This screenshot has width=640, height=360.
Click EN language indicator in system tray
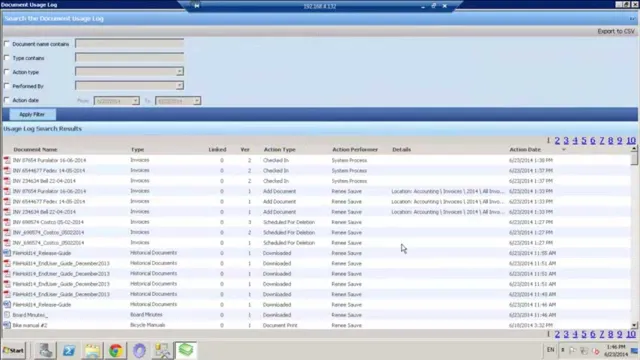[x=550, y=350]
